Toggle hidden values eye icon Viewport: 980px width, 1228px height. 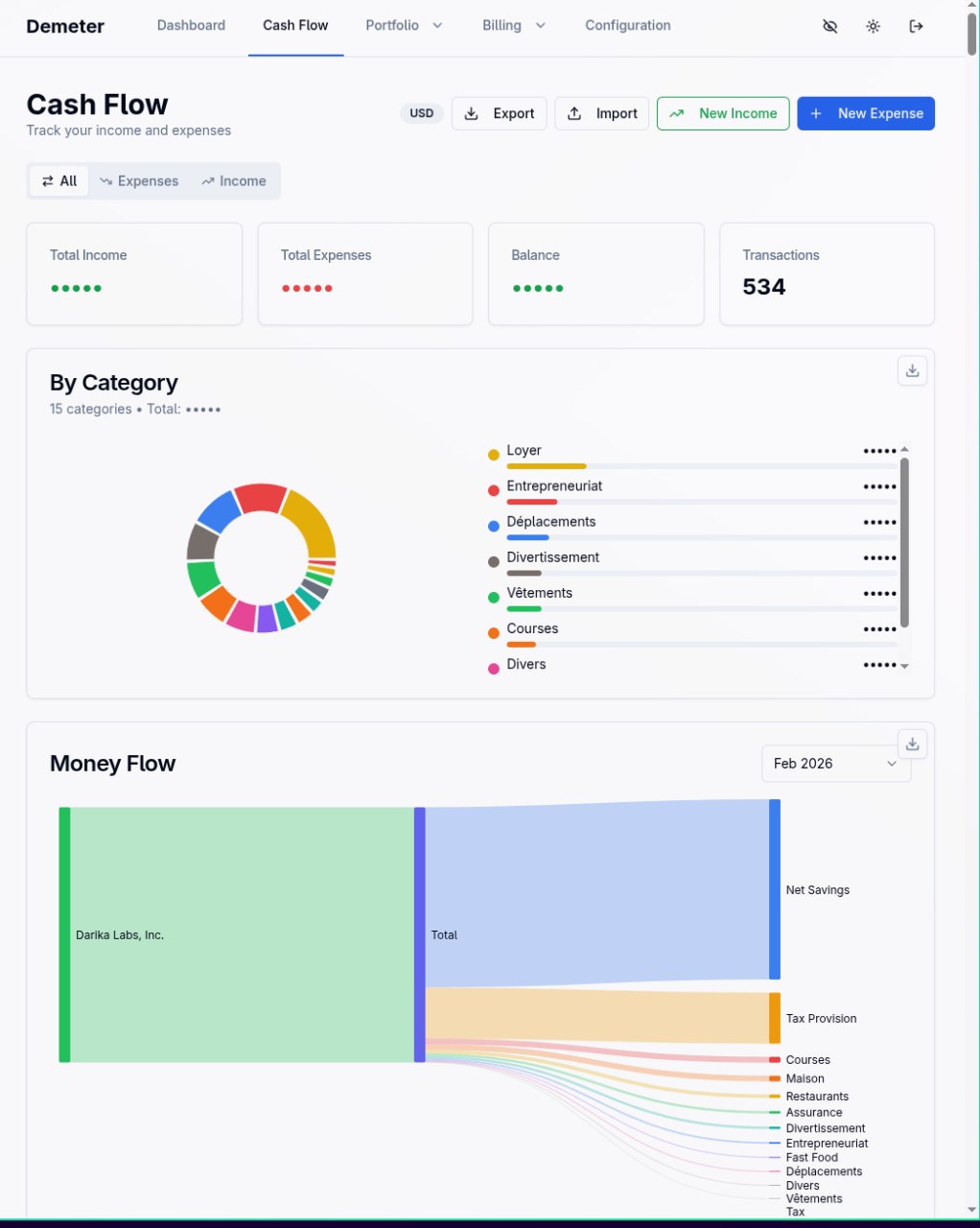point(830,26)
